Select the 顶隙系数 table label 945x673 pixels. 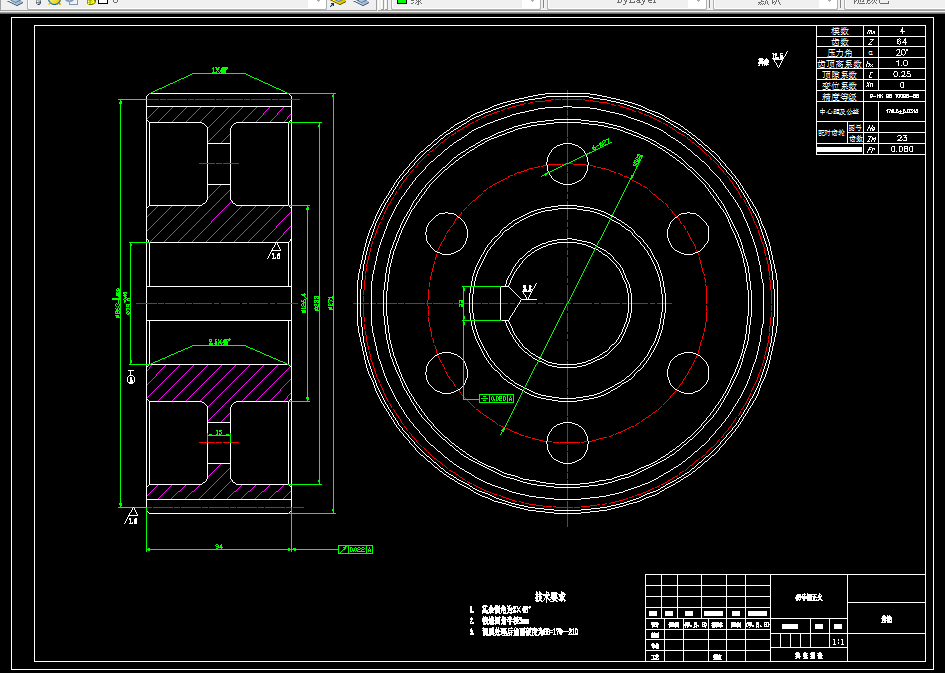coord(841,74)
